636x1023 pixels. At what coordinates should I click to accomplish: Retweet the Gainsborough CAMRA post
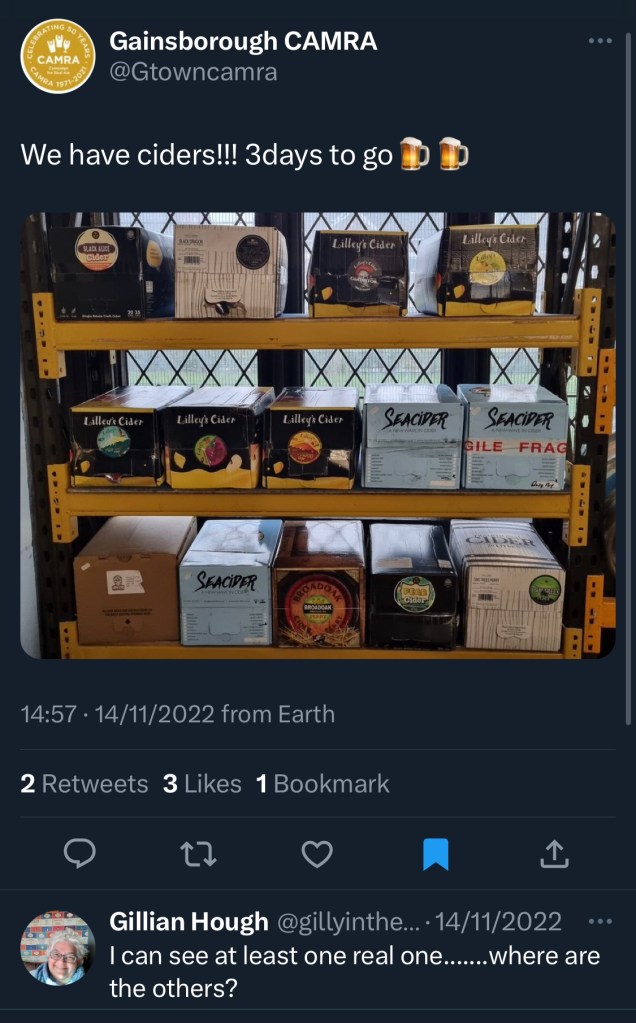coord(198,853)
